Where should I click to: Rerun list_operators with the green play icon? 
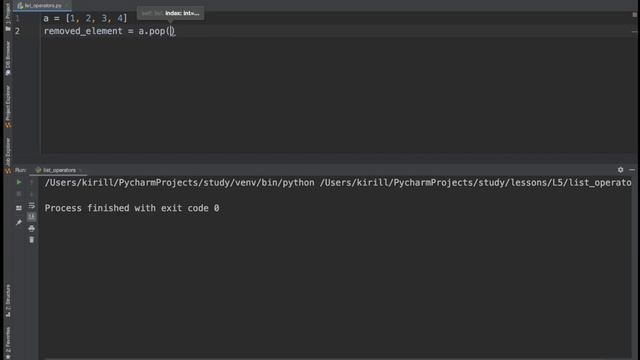19,182
